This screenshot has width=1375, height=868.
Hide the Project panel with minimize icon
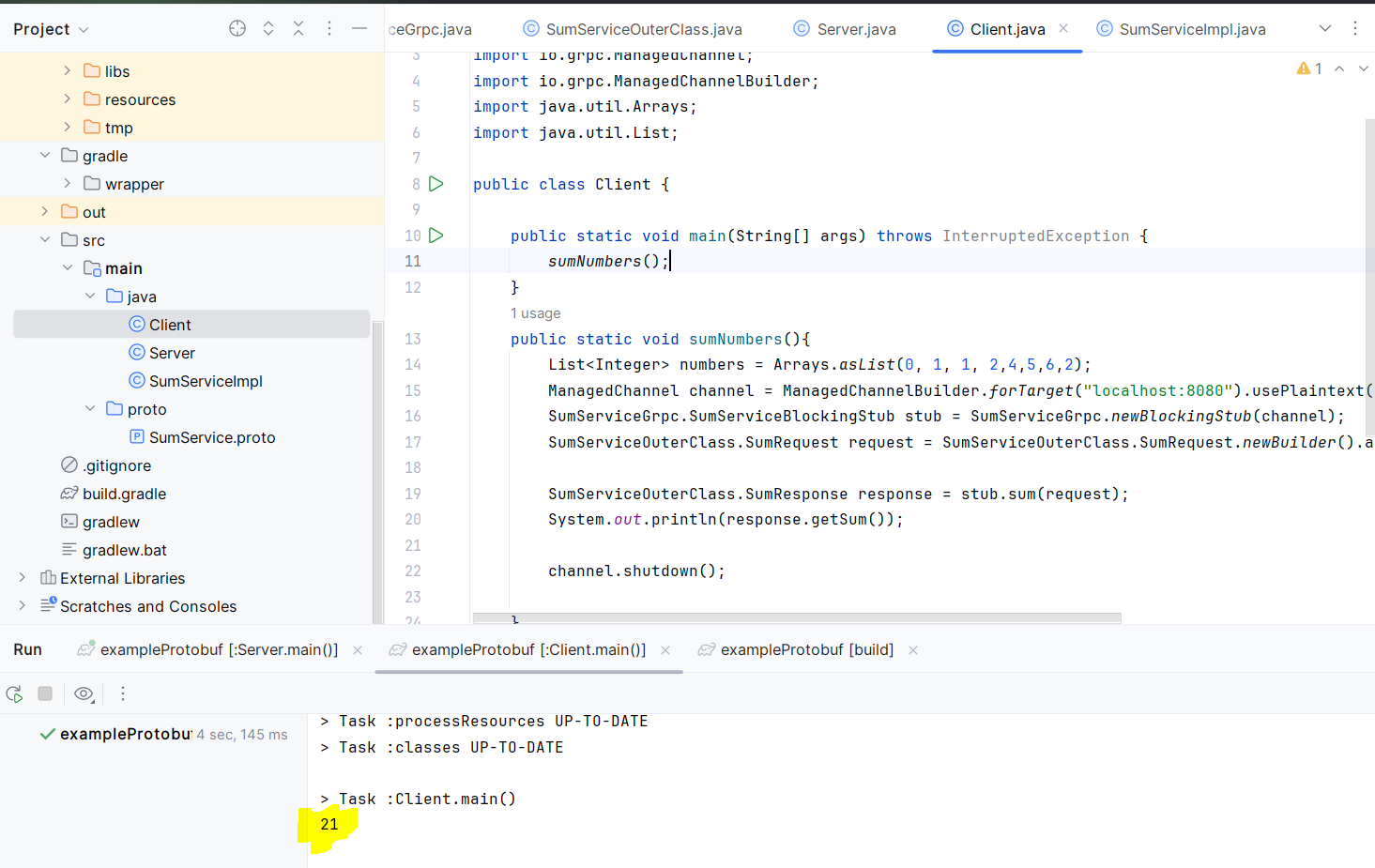[359, 28]
